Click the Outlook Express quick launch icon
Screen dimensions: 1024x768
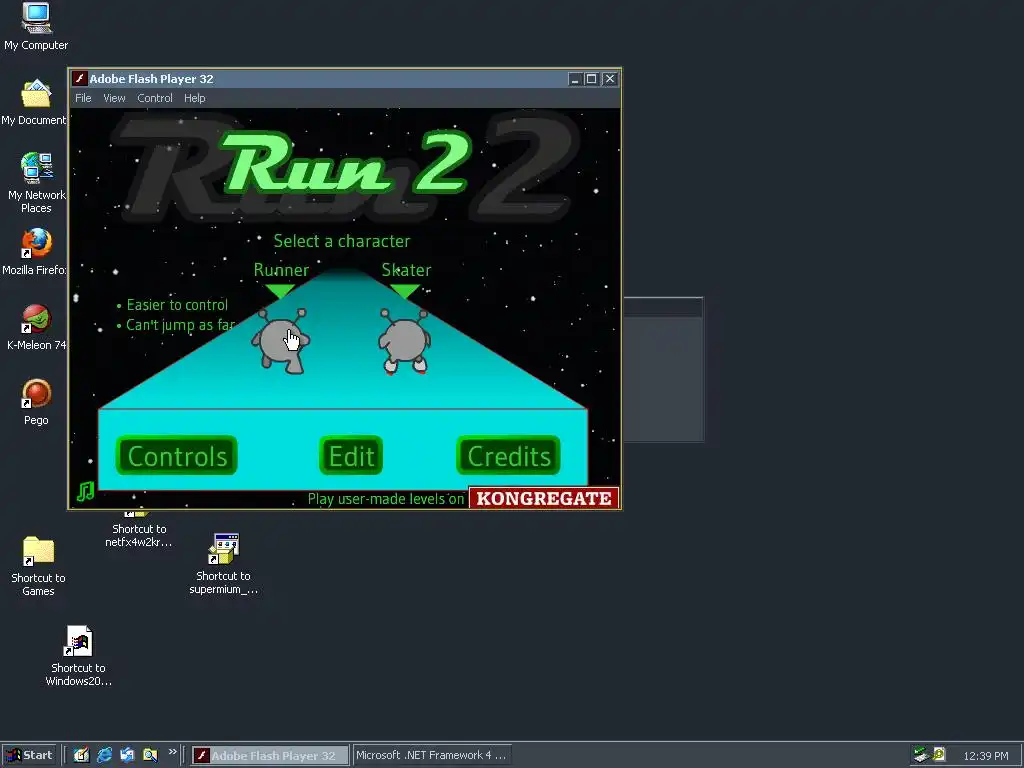click(127, 755)
